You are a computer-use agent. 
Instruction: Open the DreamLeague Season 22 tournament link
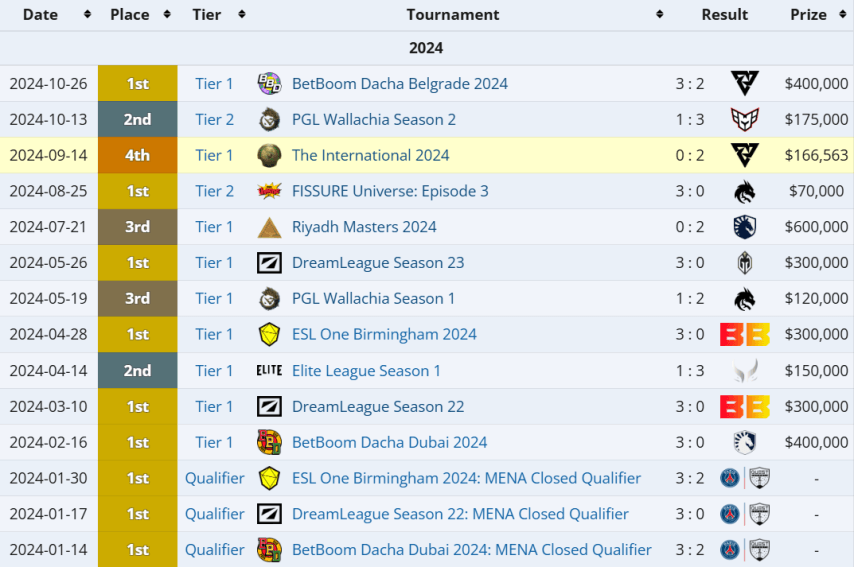click(x=378, y=407)
